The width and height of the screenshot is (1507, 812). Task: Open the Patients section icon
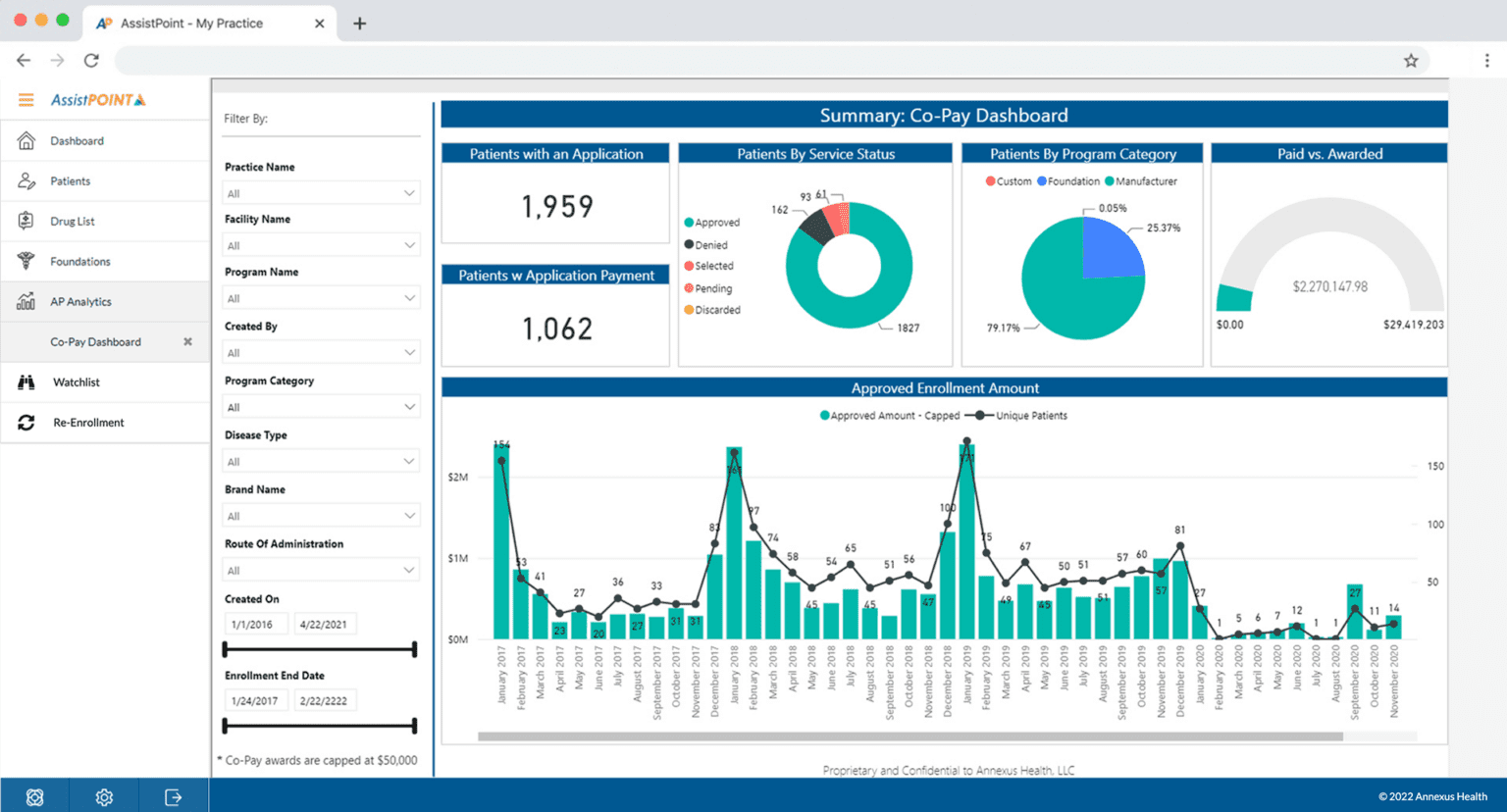[26, 180]
